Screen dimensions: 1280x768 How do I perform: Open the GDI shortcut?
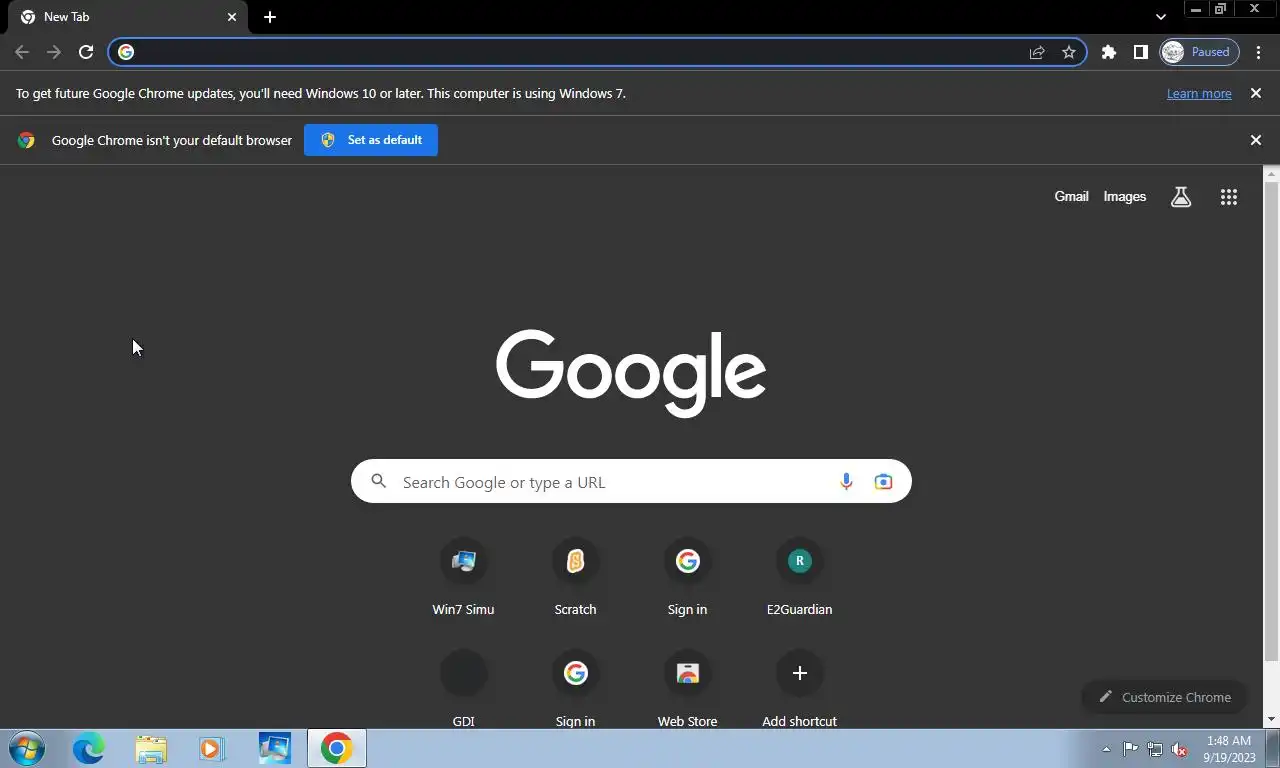(x=463, y=688)
